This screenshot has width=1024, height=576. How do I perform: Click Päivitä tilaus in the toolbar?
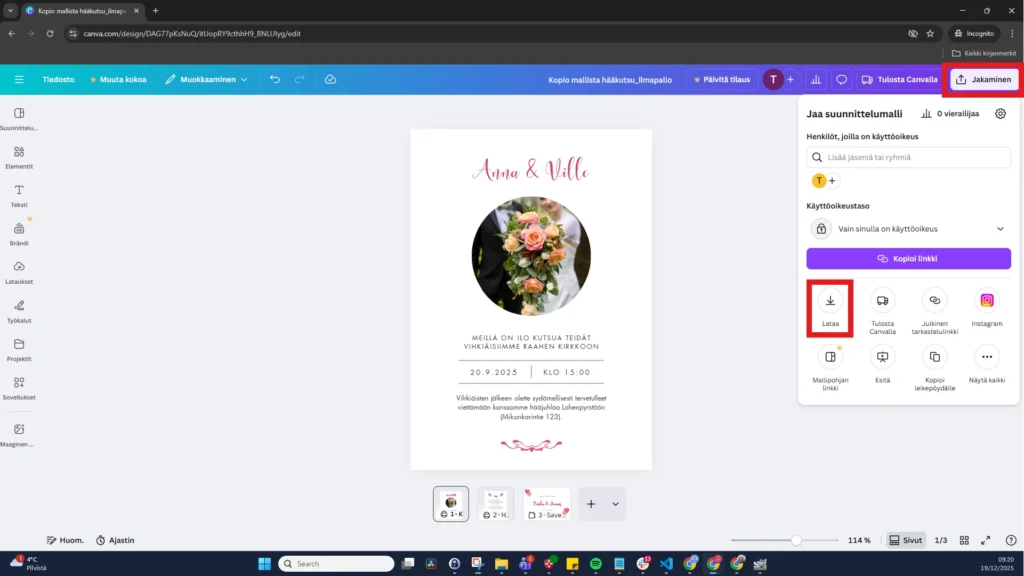point(723,79)
